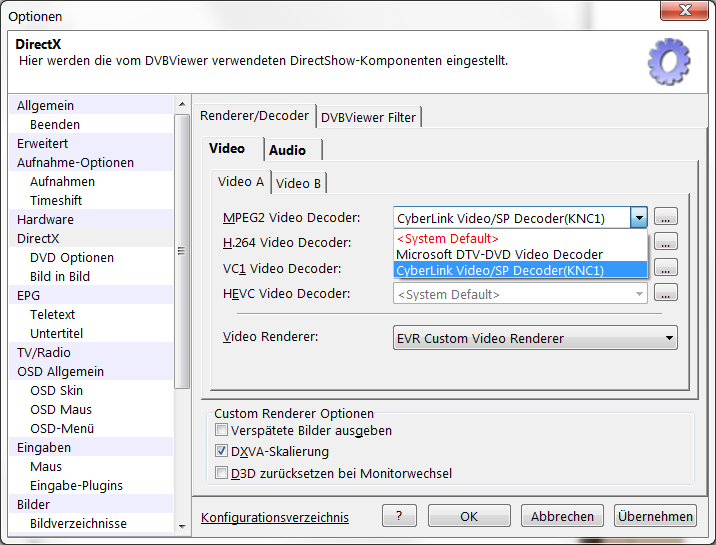The width and height of the screenshot is (716, 545).
Task: Open HEVC decoder properties ellipsis button
Action: pos(665,292)
